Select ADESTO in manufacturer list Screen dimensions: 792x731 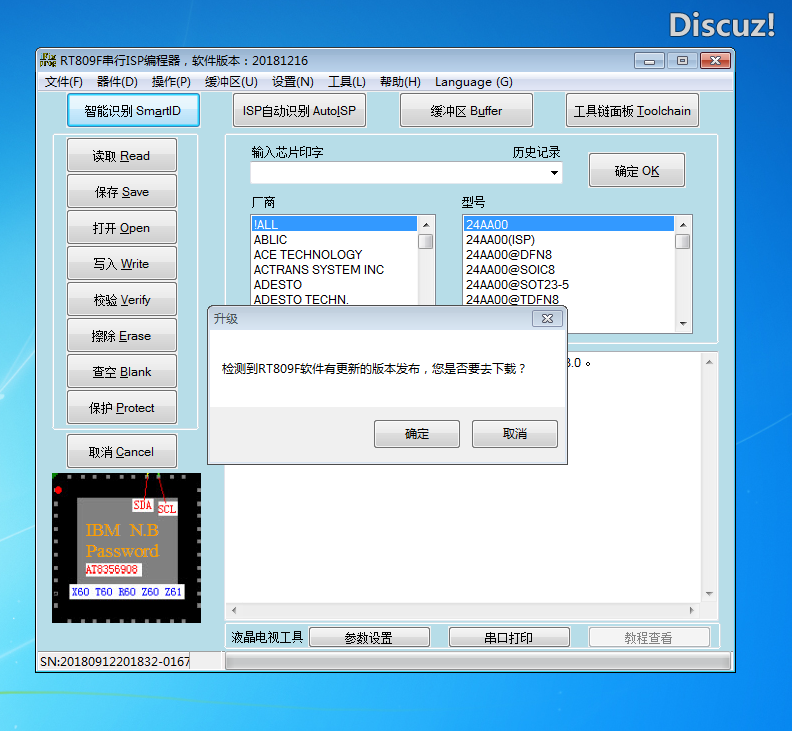coord(334,284)
